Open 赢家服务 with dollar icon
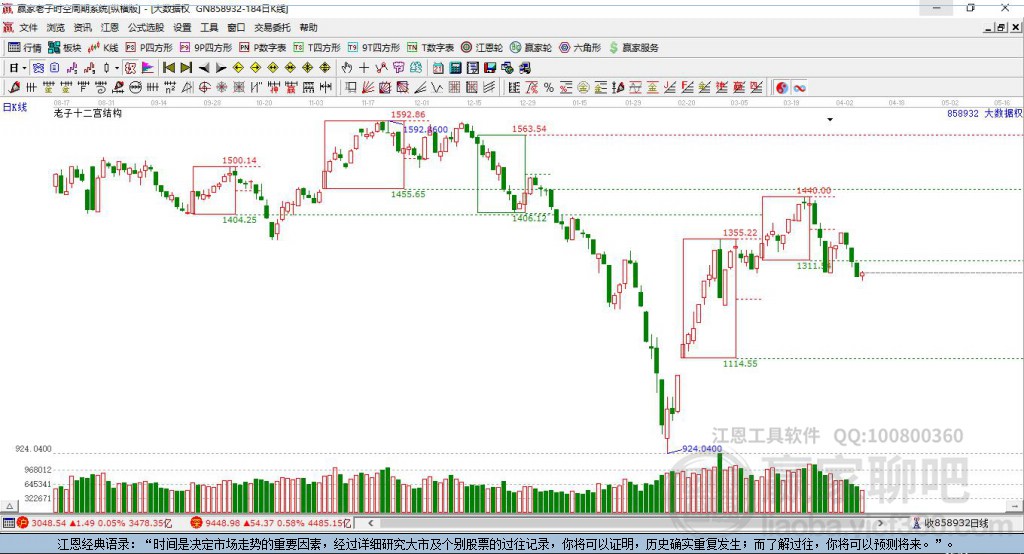1024x554 pixels. click(634, 48)
